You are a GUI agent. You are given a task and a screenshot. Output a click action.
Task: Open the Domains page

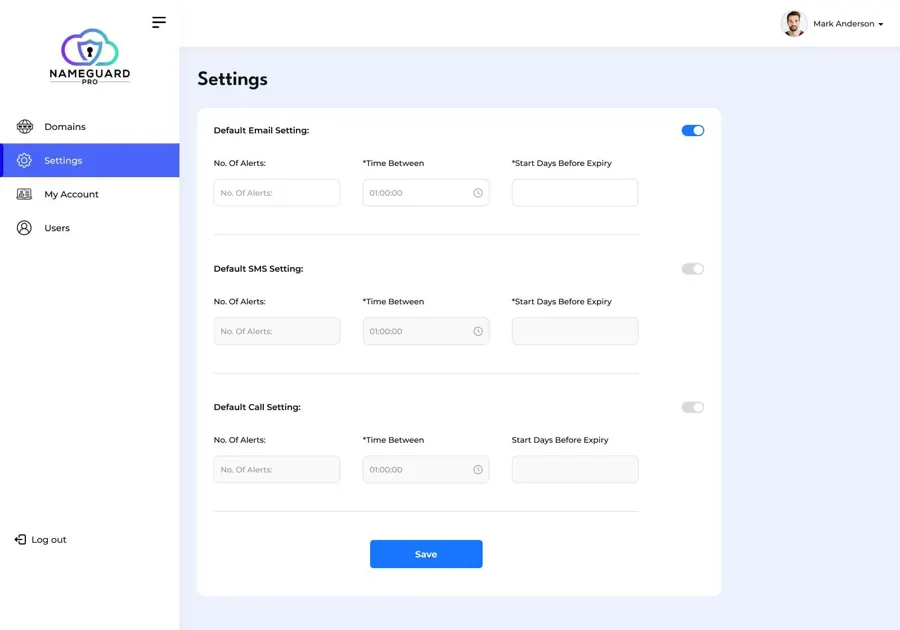tap(90, 126)
